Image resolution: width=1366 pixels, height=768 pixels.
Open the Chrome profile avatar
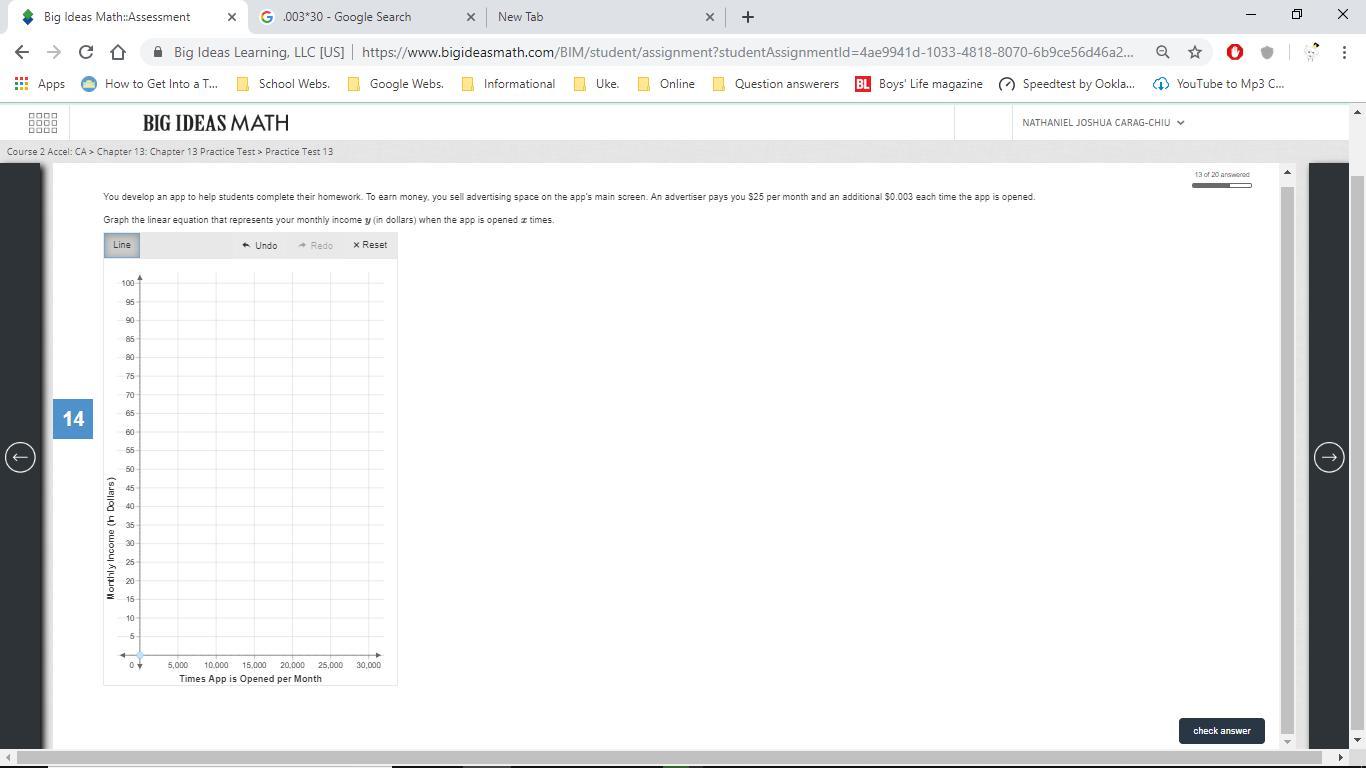[x=1311, y=52]
